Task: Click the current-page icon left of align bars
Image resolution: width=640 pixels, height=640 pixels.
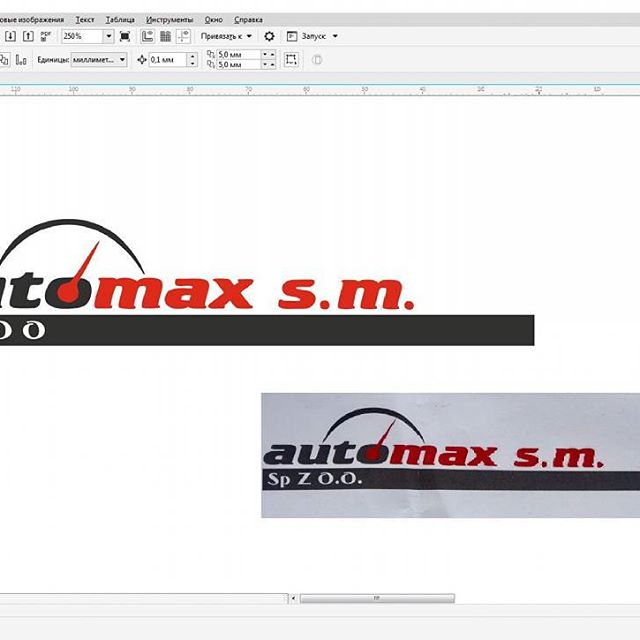Action: coord(4,60)
